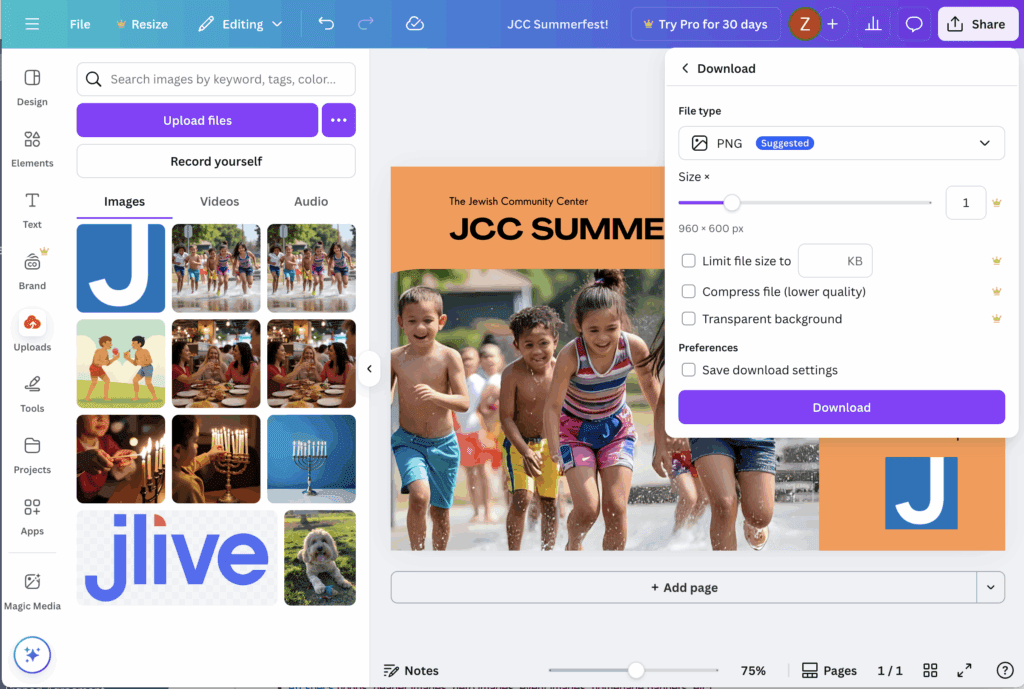
Task: Open the comments speech bubble icon
Action: click(913, 24)
